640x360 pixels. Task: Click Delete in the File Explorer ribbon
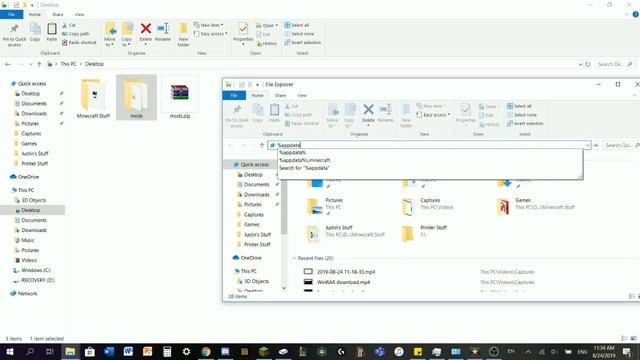(368, 113)
